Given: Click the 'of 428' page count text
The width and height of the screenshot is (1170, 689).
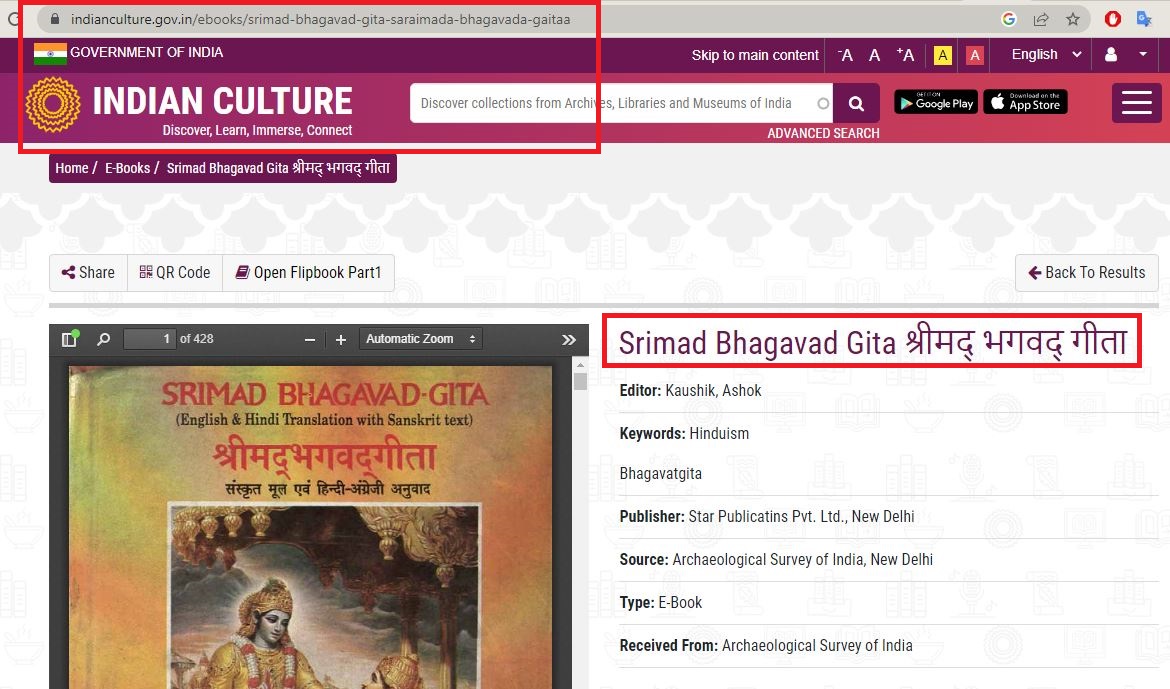Looking at the screenshot, I should 197,339.
